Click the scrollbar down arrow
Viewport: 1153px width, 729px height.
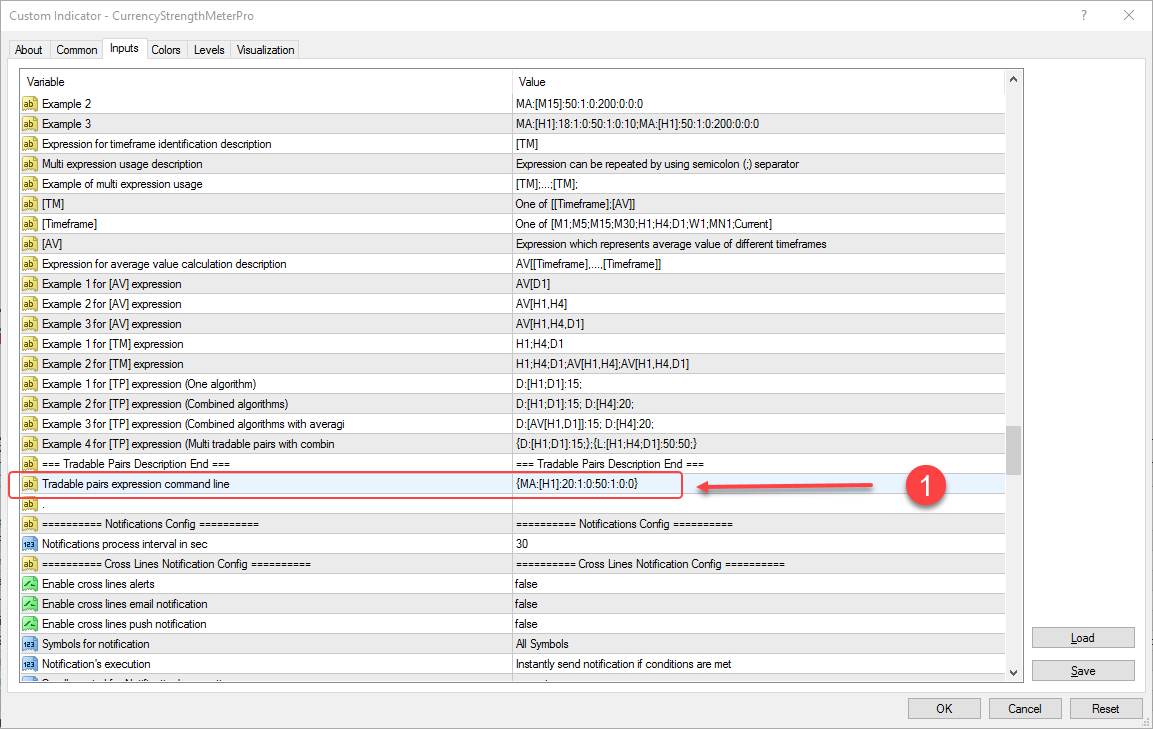tap(1013, 672)
